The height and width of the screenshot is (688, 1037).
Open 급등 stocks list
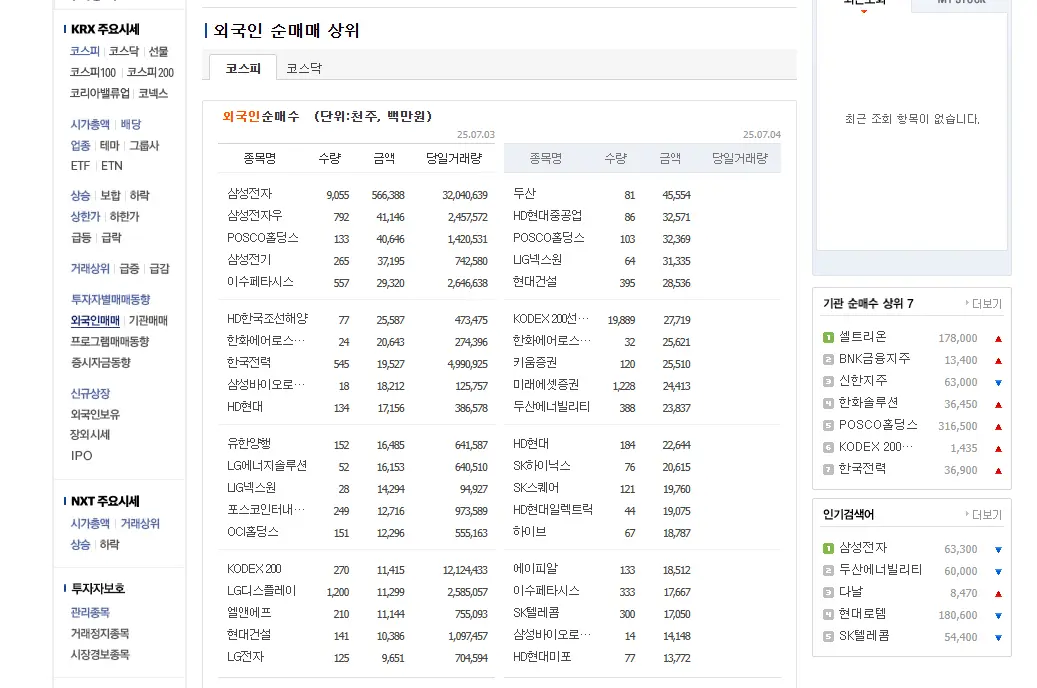[x=81, y=237]
